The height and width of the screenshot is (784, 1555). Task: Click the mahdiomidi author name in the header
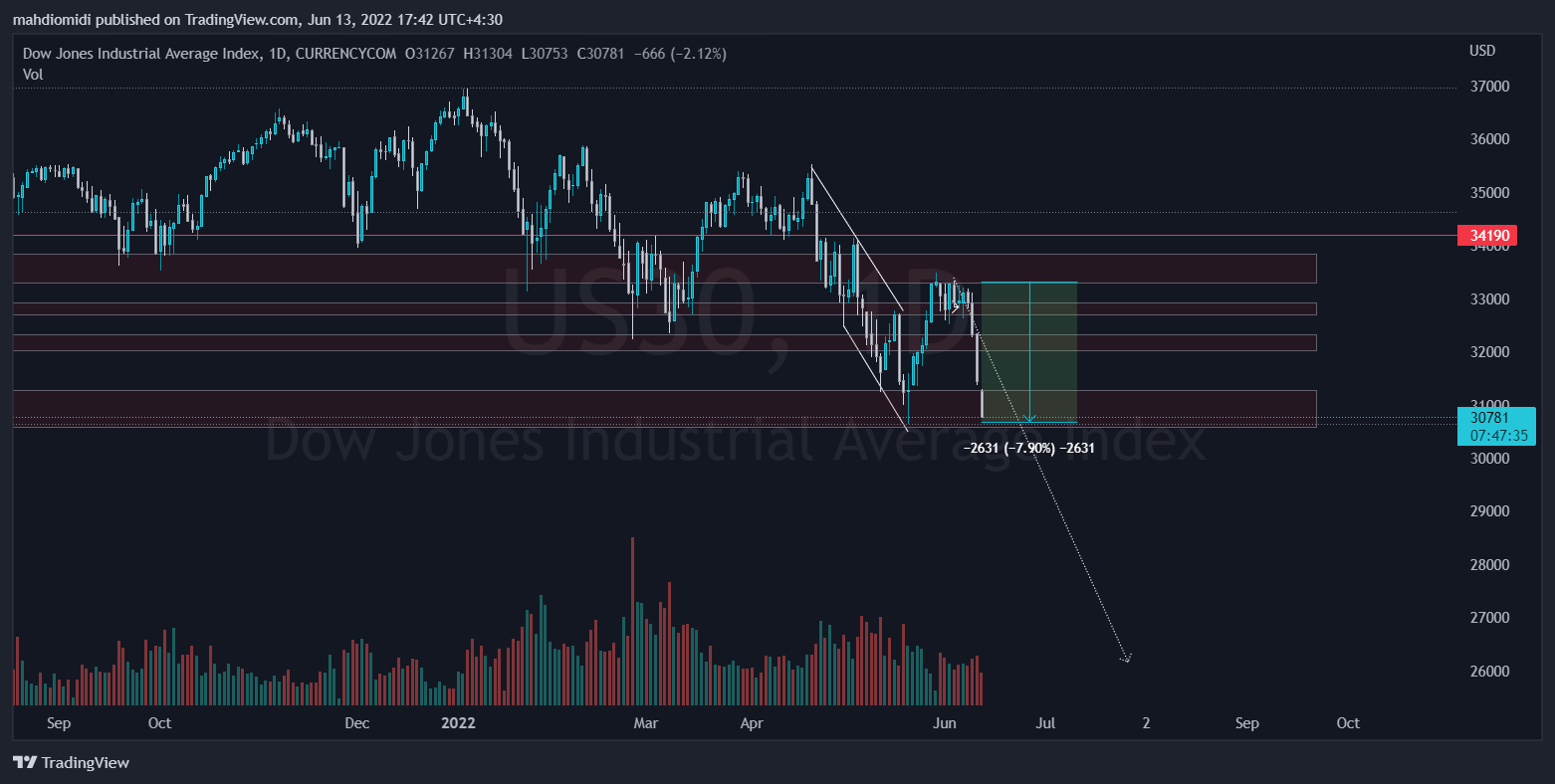[x=53, y=20]
